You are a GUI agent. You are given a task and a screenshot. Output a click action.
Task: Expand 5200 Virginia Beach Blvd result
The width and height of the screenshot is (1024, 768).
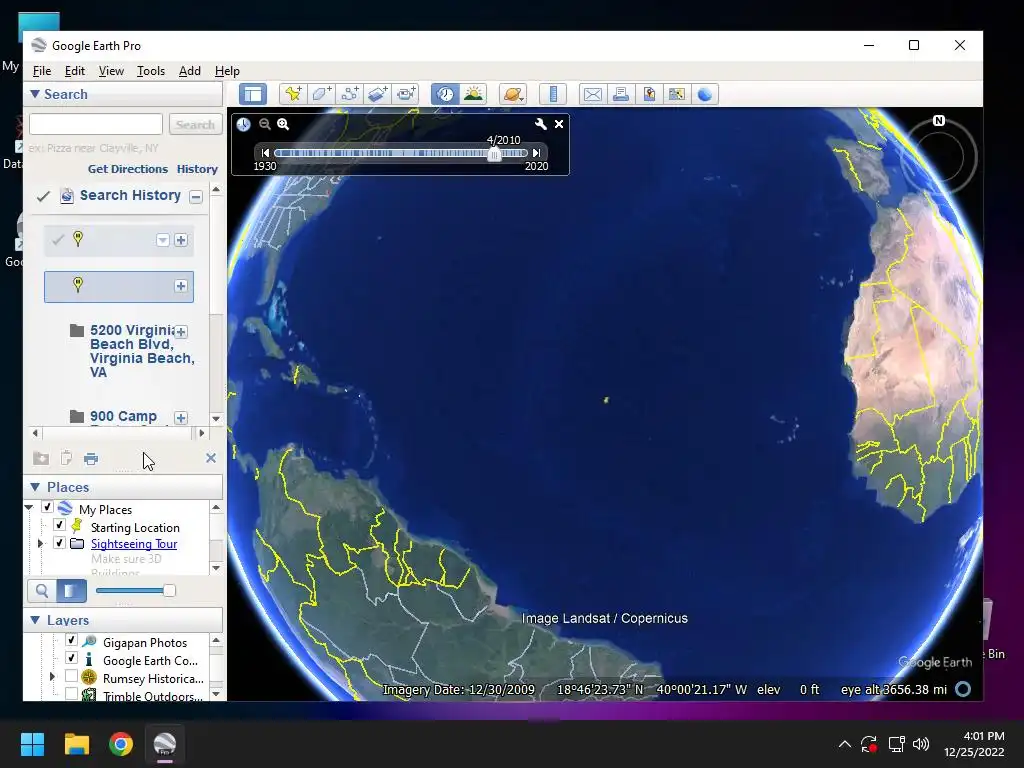coord(181,332)
